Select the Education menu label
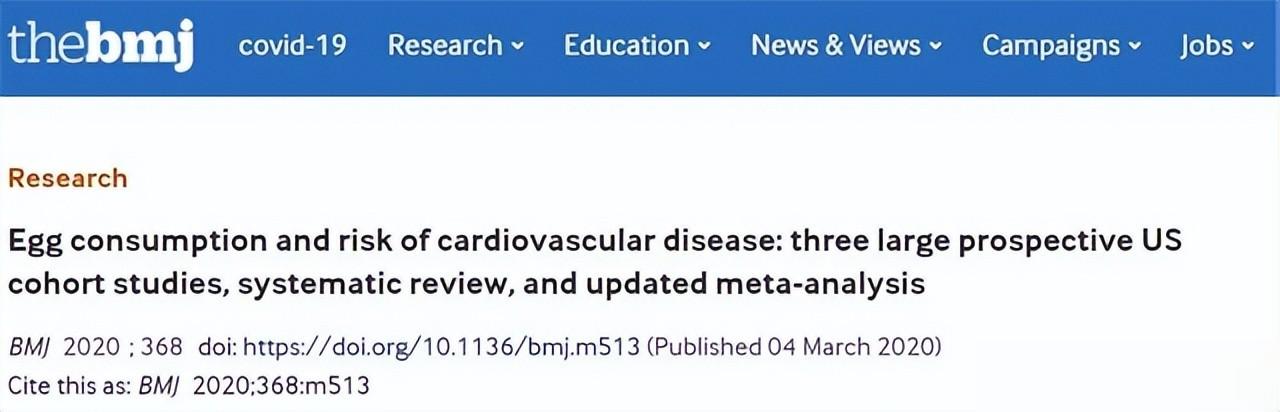The height and width of the screenshot is (412, 1280). pos(626,46)
